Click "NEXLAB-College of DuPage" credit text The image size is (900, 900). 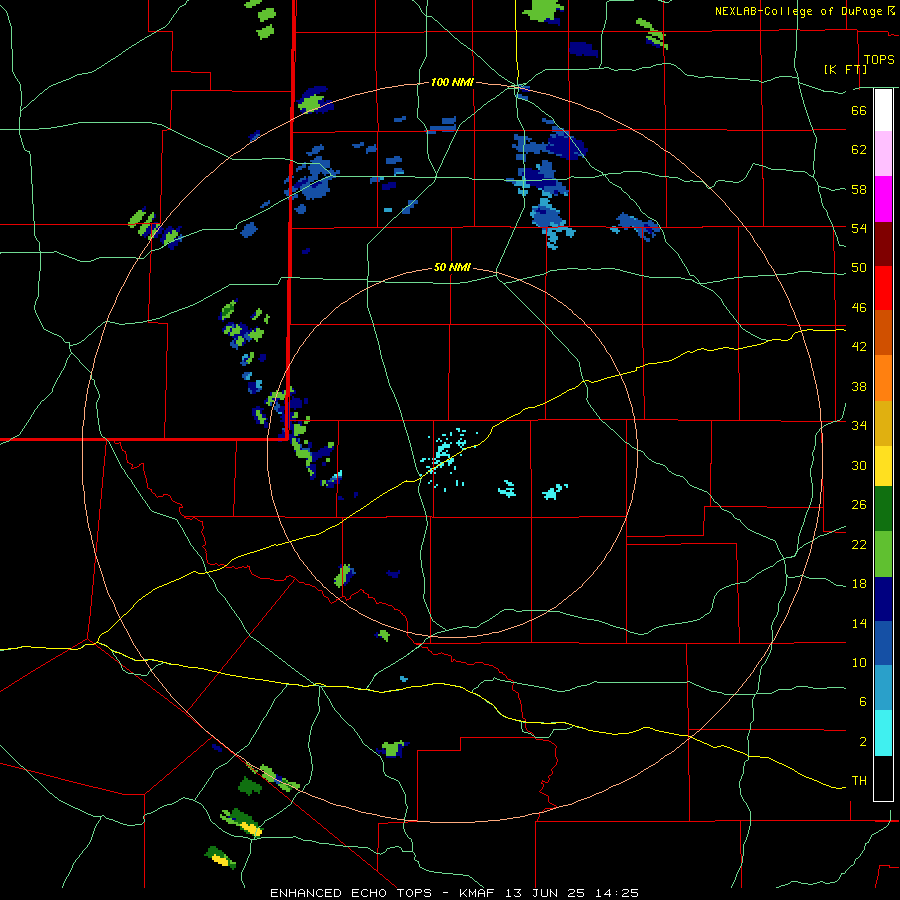(798, 11)
